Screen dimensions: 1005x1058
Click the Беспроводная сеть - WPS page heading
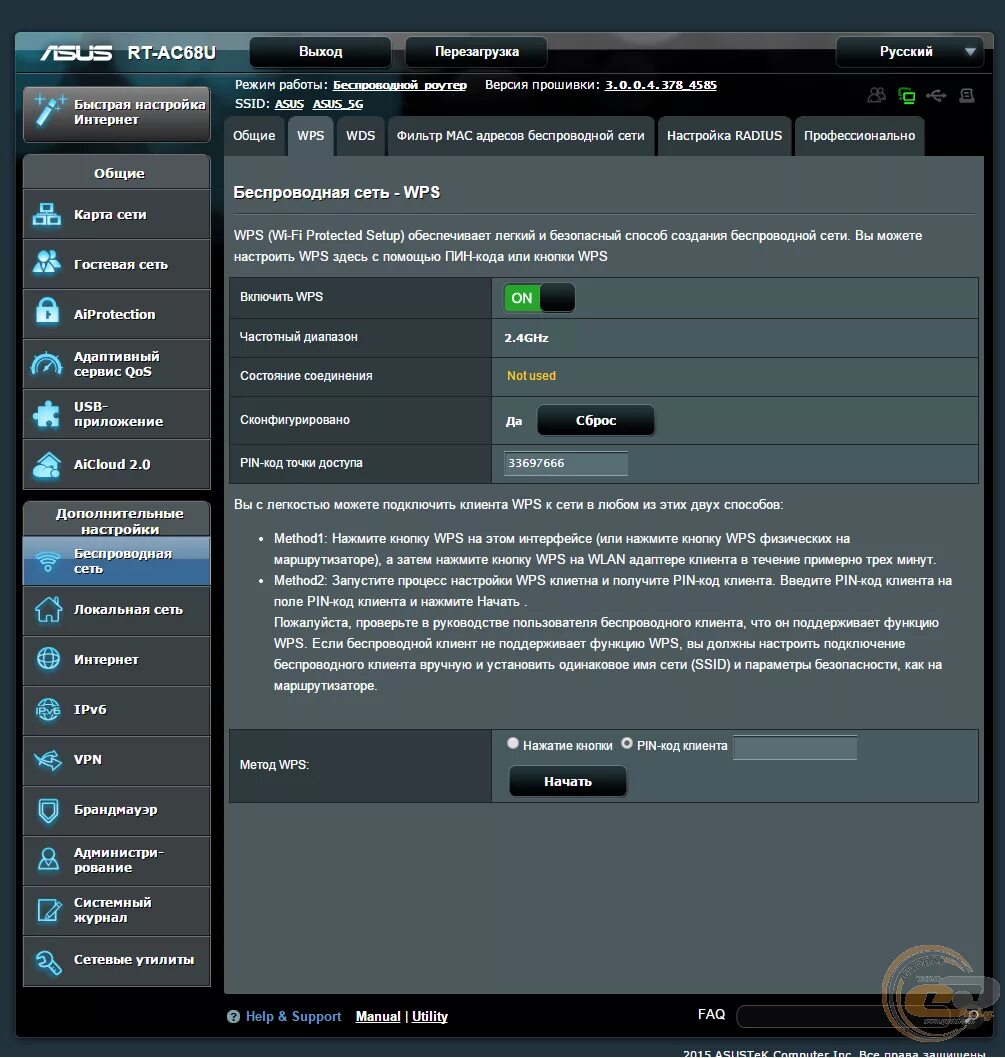click(337, 192)
